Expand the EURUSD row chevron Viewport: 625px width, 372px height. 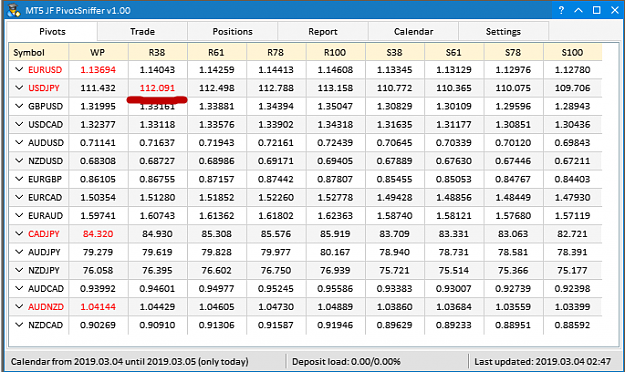click(19, 69)
